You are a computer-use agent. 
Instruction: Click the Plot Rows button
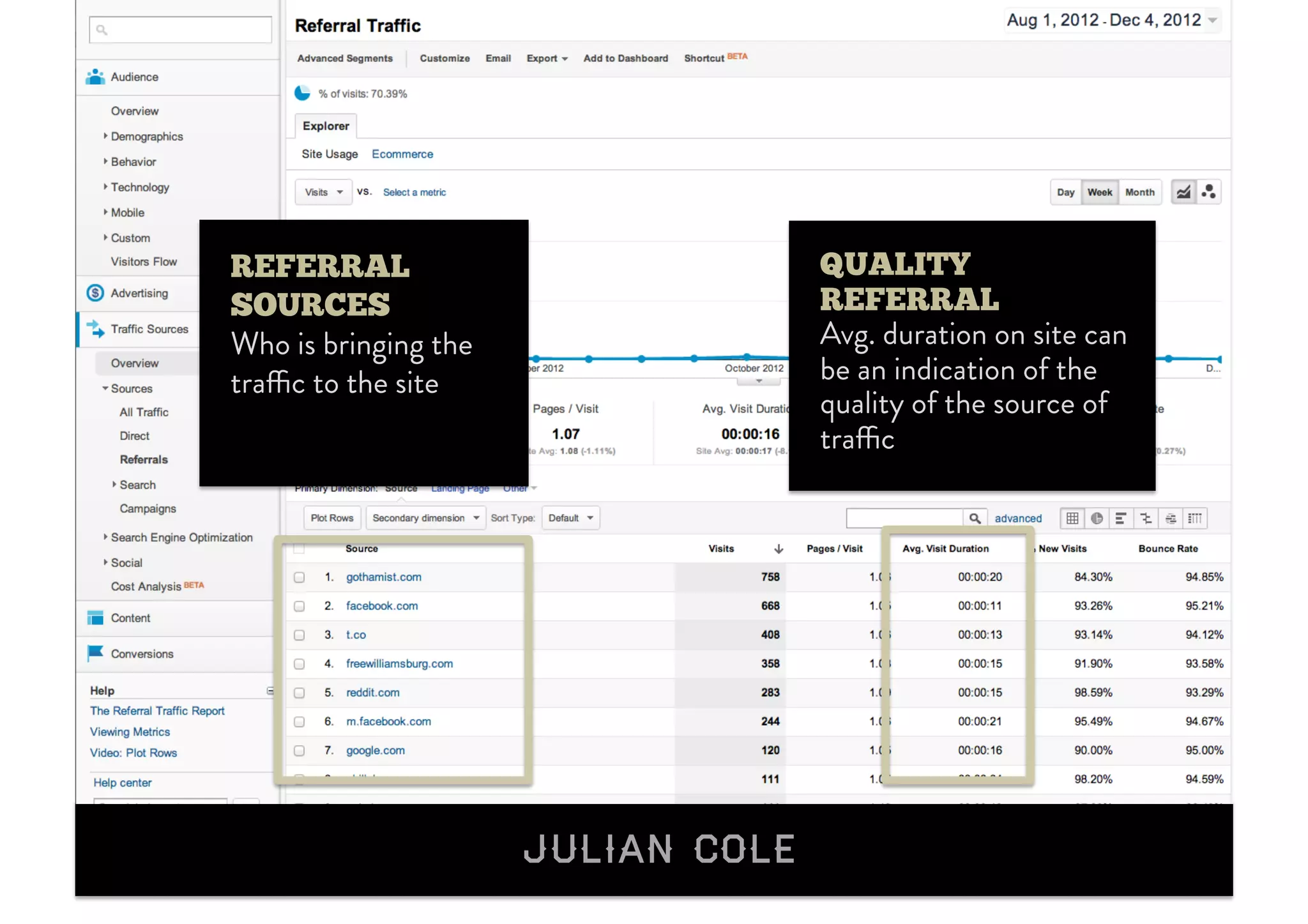[331, 518]
